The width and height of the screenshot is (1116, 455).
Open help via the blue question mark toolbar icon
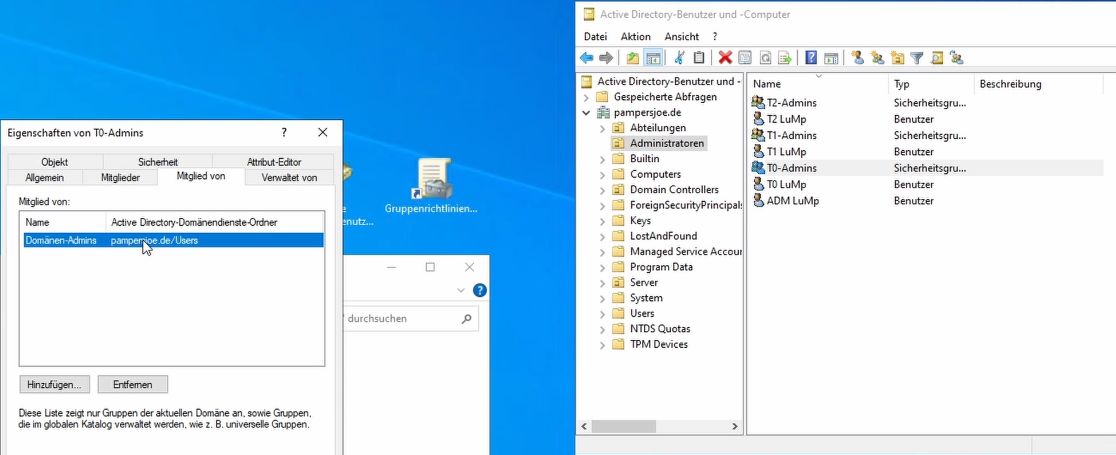click(811, 58)
